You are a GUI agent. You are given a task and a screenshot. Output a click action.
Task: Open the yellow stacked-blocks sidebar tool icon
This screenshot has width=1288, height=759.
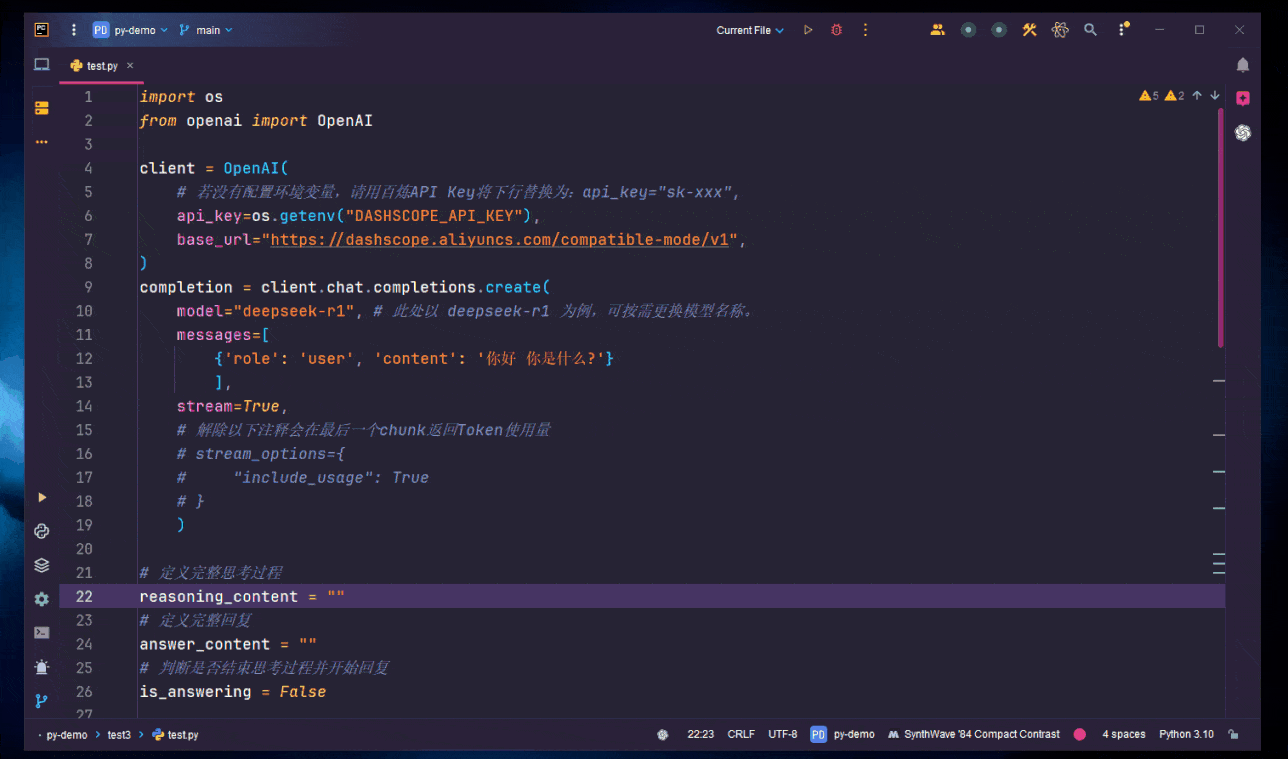[x=42, y=108]
